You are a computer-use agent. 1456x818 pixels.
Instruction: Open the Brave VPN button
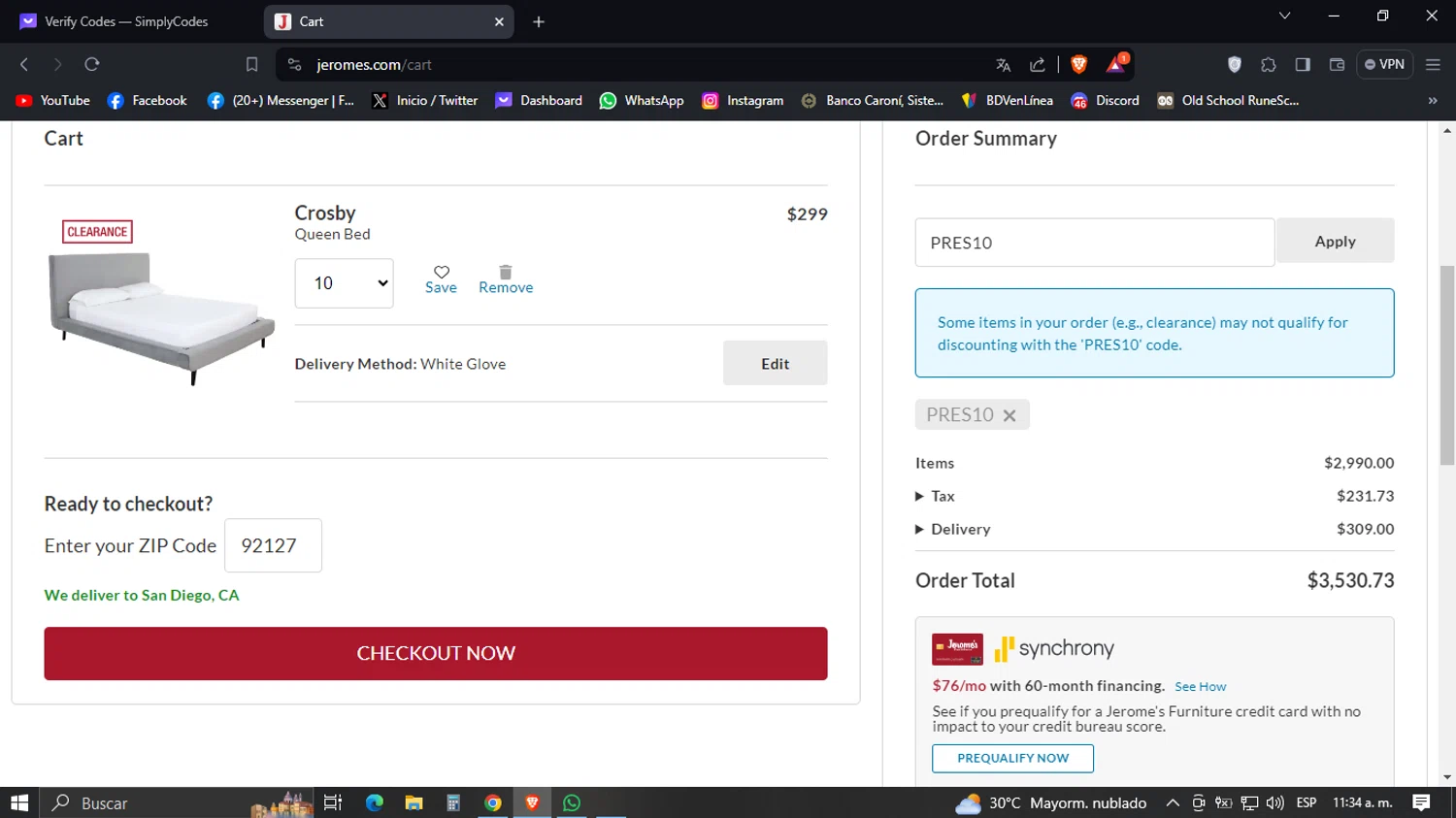1384,64
